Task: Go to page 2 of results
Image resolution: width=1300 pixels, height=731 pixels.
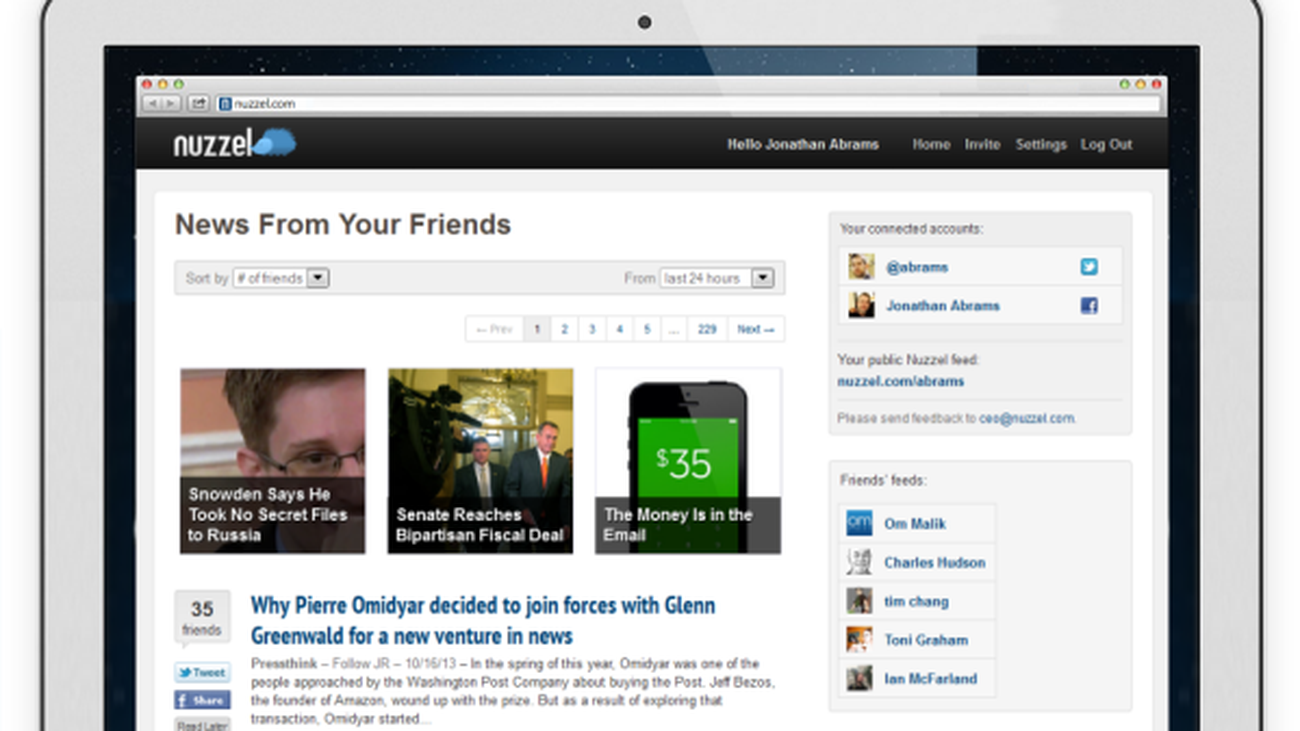Action: coord(564,329)
